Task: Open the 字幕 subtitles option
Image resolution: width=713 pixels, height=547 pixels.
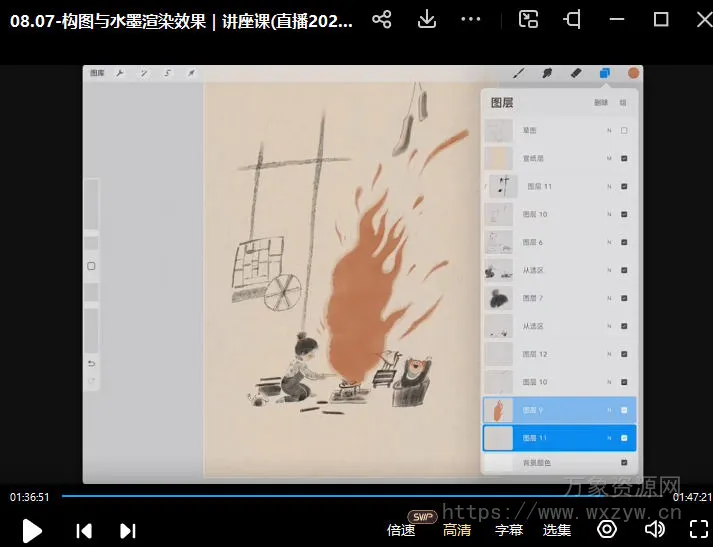Action: (509, 530)
